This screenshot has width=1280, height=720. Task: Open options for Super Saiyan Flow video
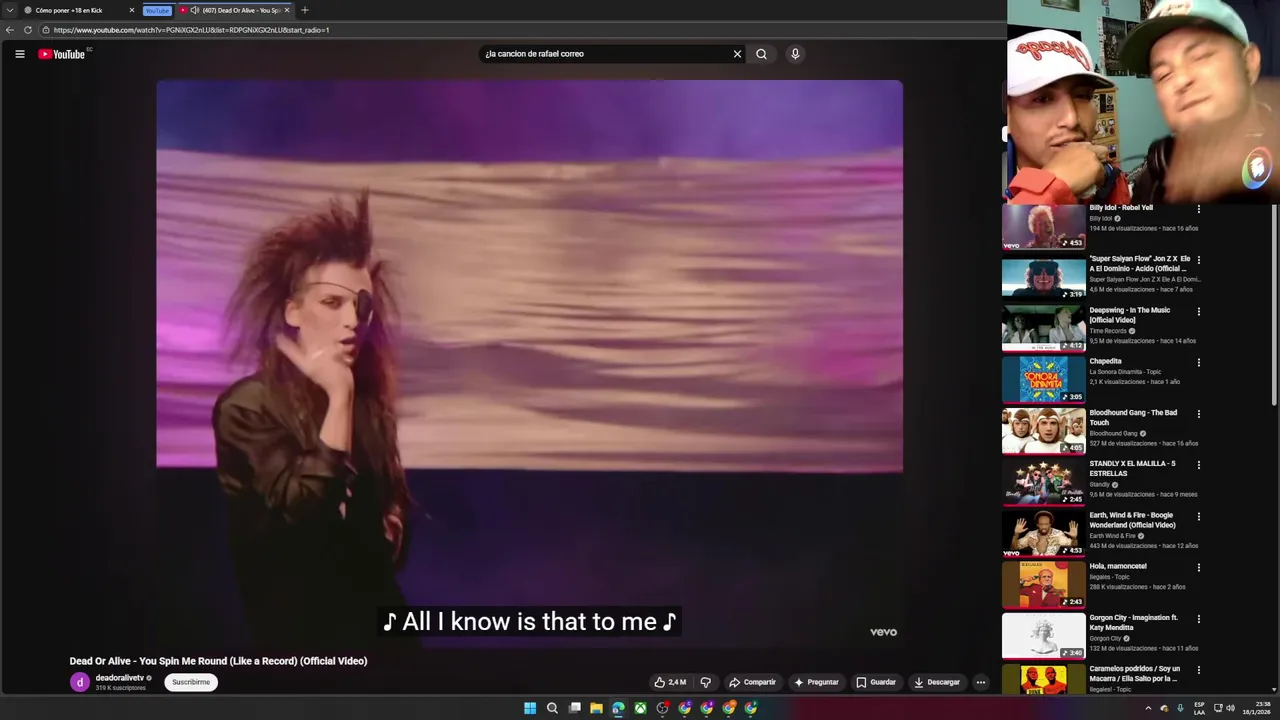pyautogui.click(x=1198, y=260)
